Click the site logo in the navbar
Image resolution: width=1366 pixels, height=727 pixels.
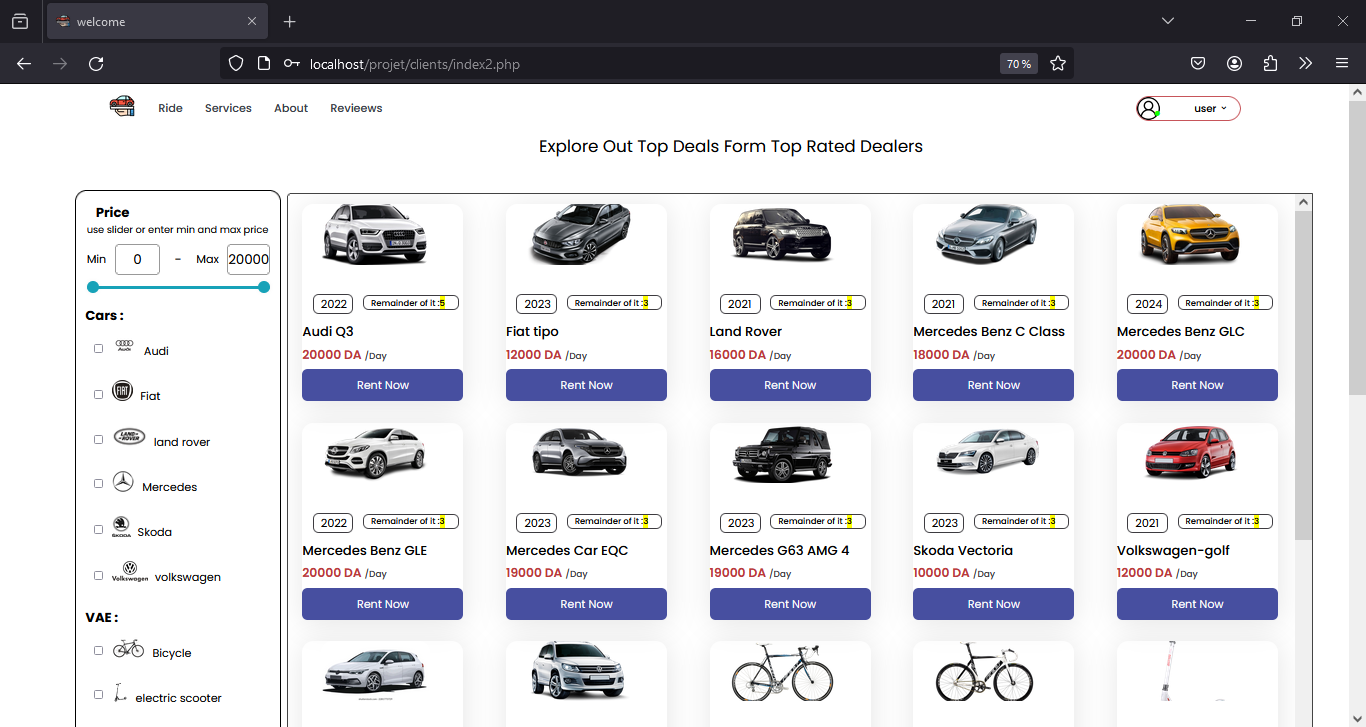(x=122, y=107)
